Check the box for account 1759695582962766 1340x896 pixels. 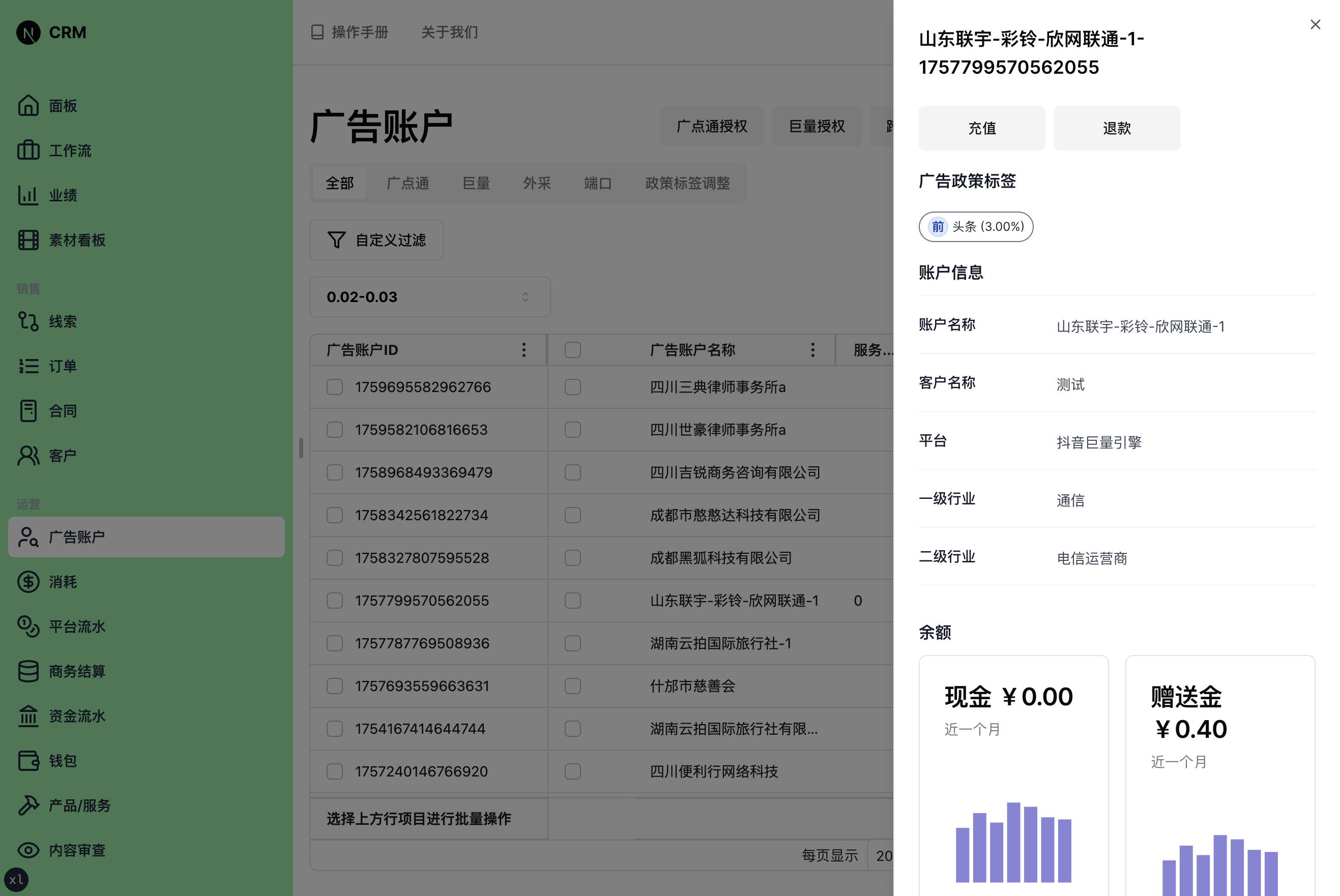click(334, 387)
